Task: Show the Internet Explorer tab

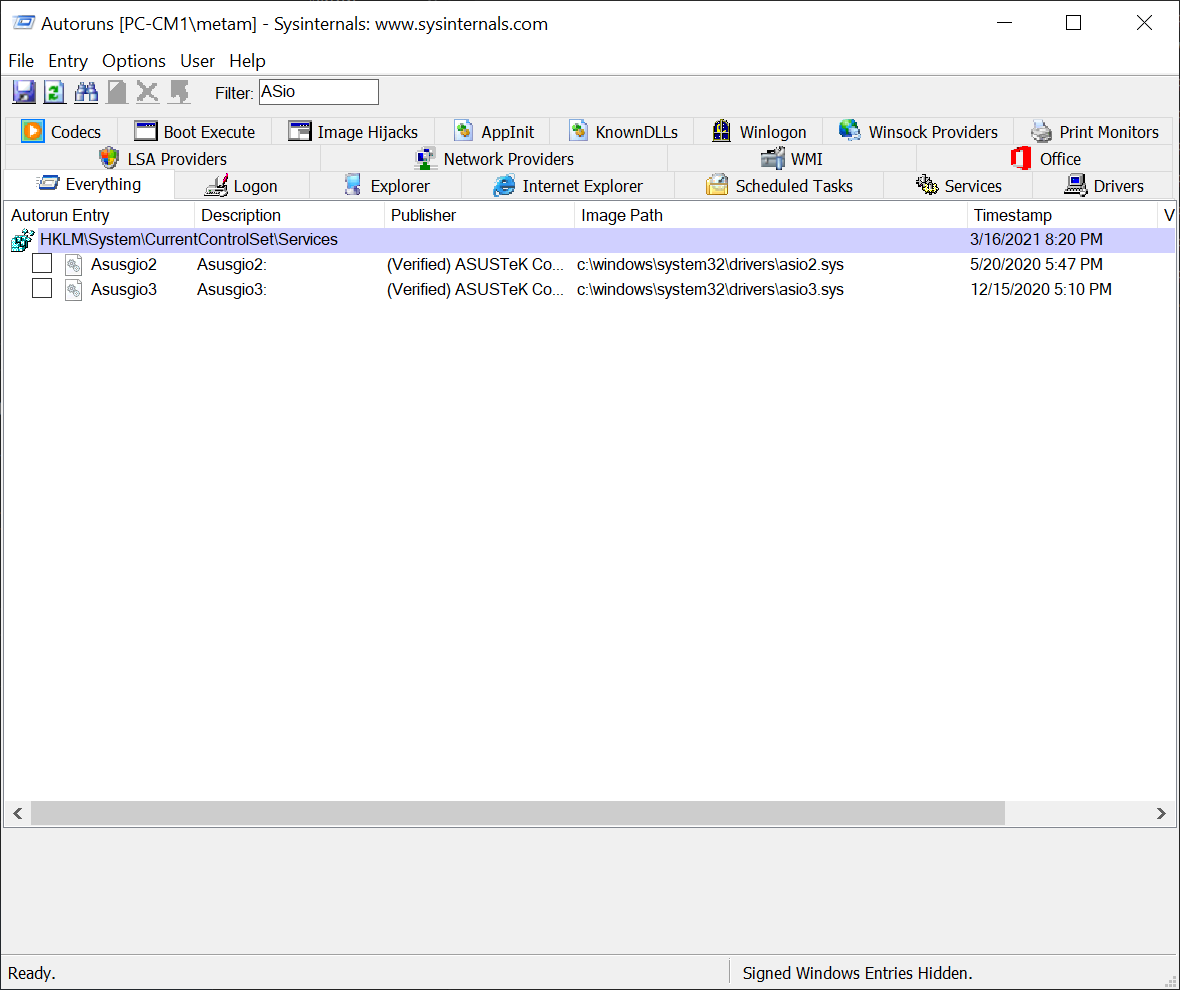Action: coord(568,186)
